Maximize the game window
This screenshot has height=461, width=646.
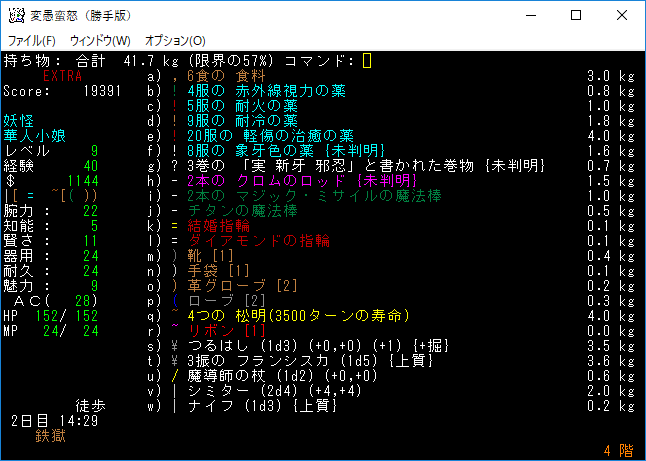click(576, 16)
